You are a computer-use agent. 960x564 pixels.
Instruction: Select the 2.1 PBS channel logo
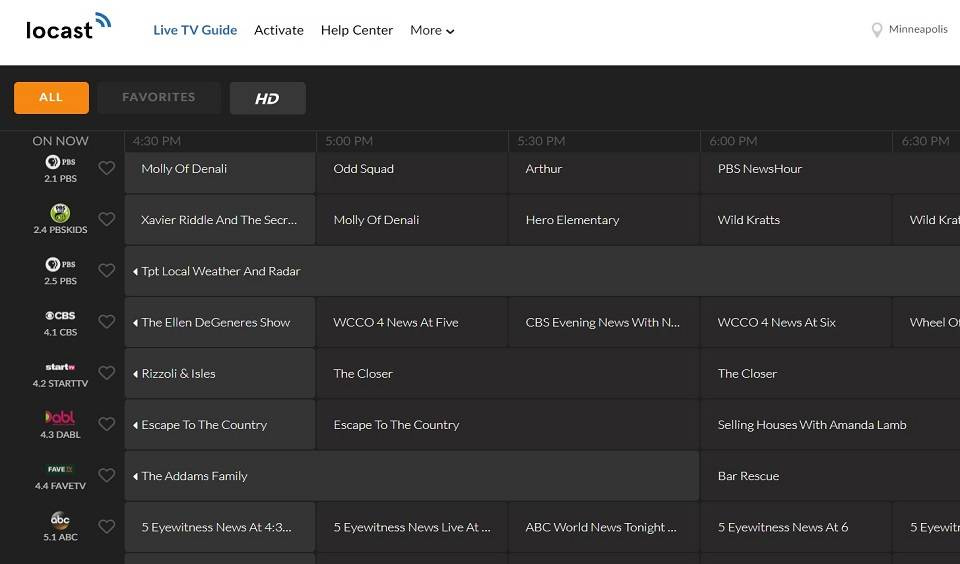[x=60, y=162]
